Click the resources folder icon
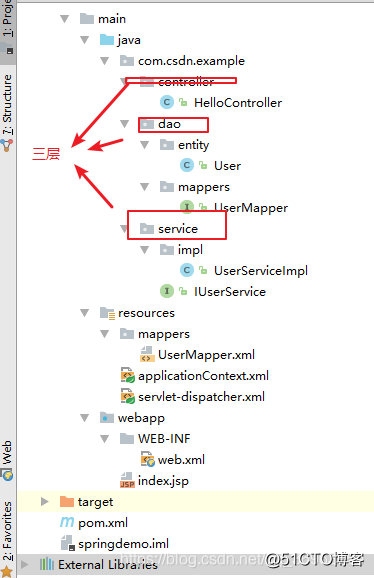374x578 pixels. pyautogui.click(x=107, y=313)
